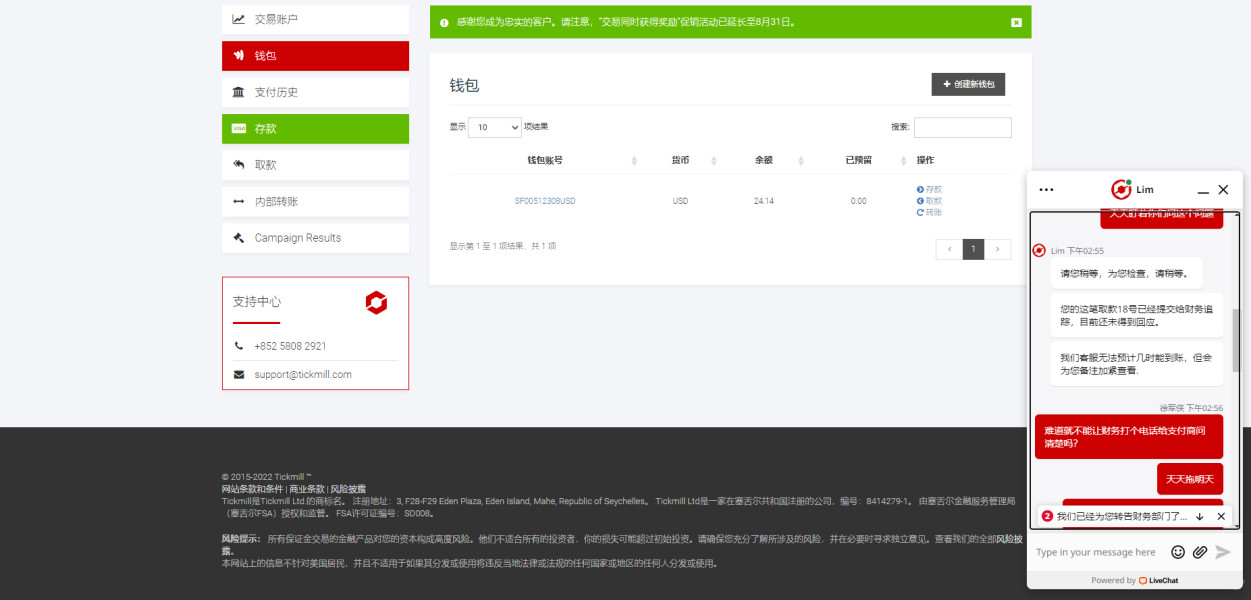This screenshot has height=600, width=1251.
Task: Focus the wallet 搜索 input field
Action: (962, 128)
